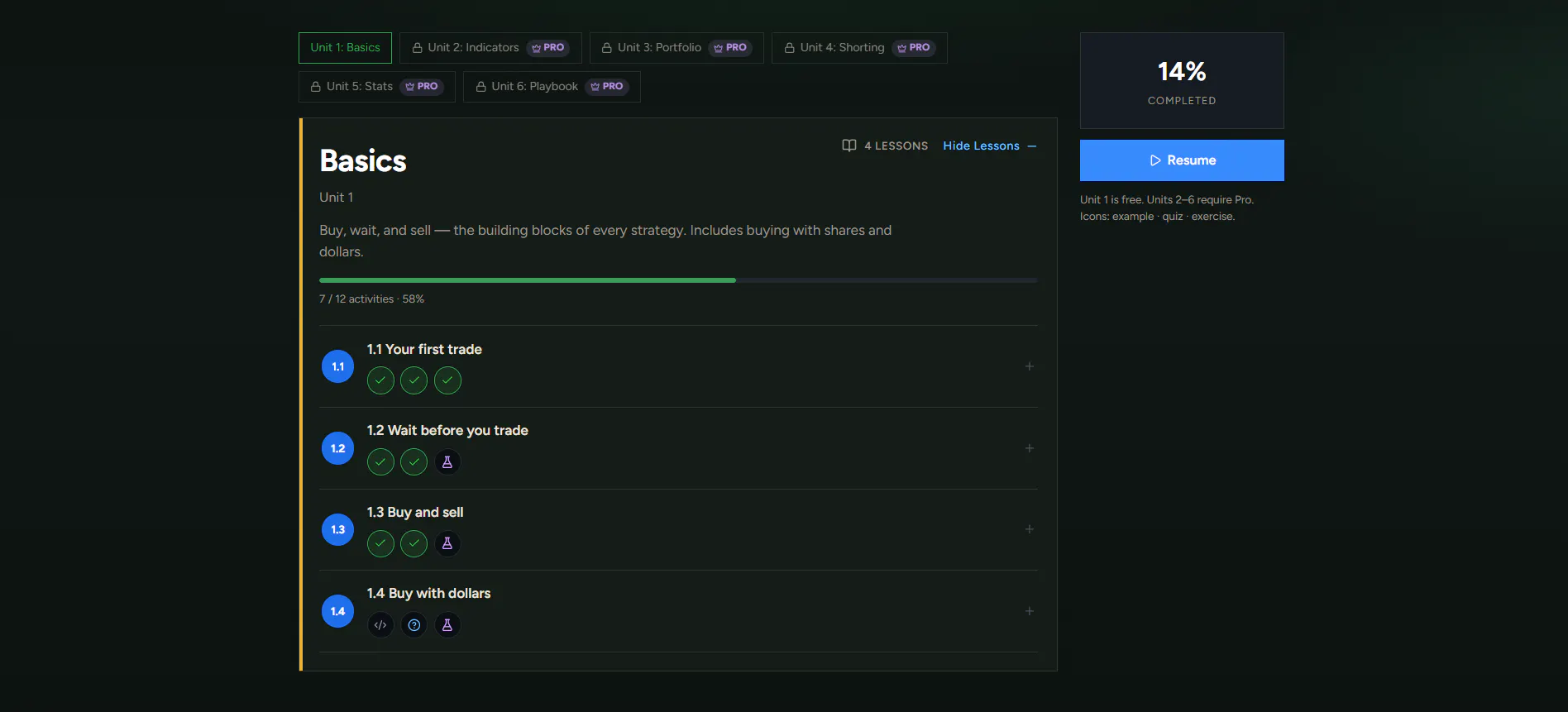Switch to Unit 2: Indicators tab

[x=490, y=48]
